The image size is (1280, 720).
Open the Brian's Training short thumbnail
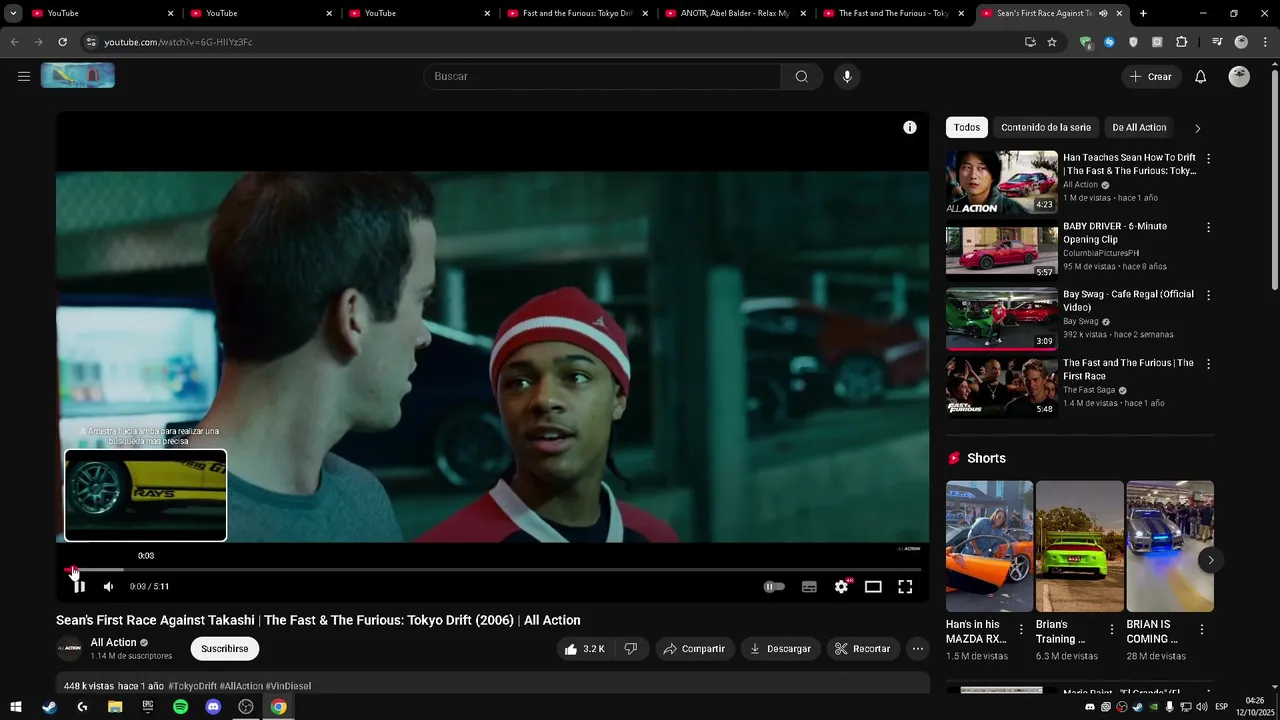point(1080,546)
